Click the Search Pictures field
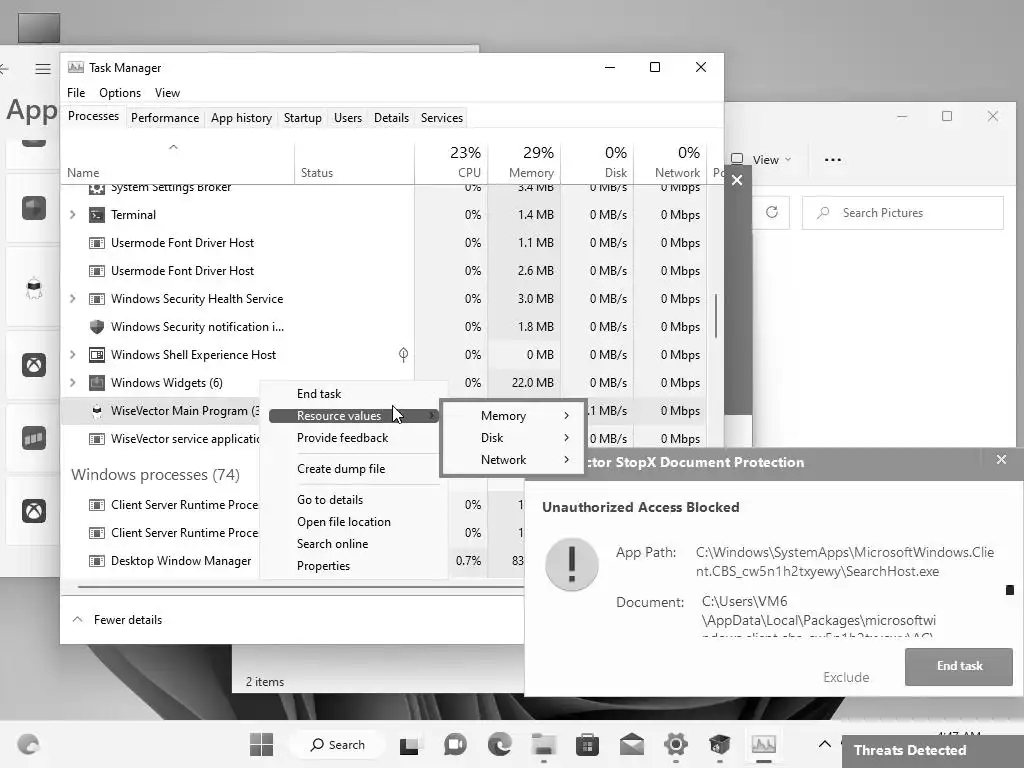The width and height of the screenshot is (1024, 768). (903, 213)
